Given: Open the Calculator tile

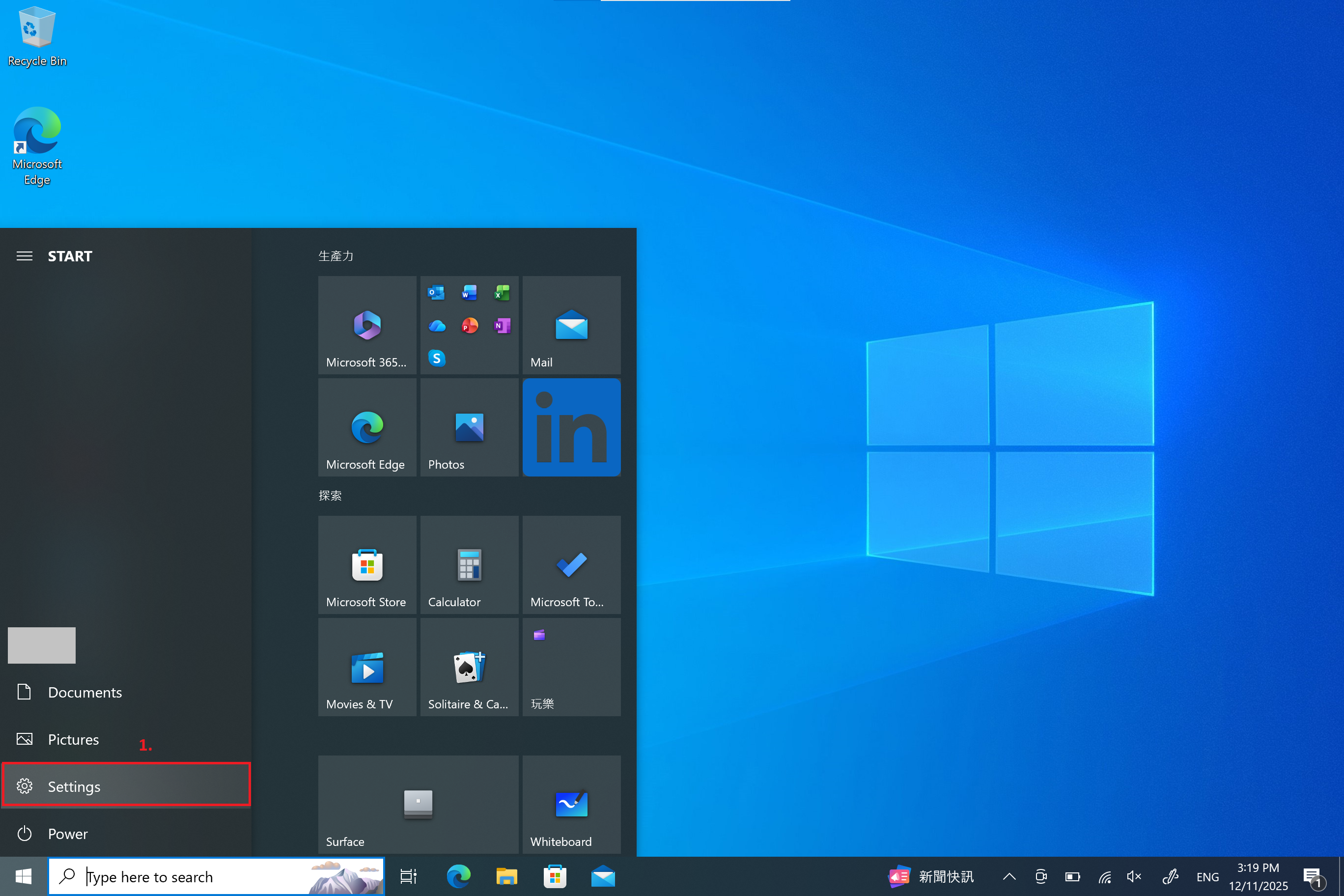Looking at the screenshot, I should coord(469,564).
